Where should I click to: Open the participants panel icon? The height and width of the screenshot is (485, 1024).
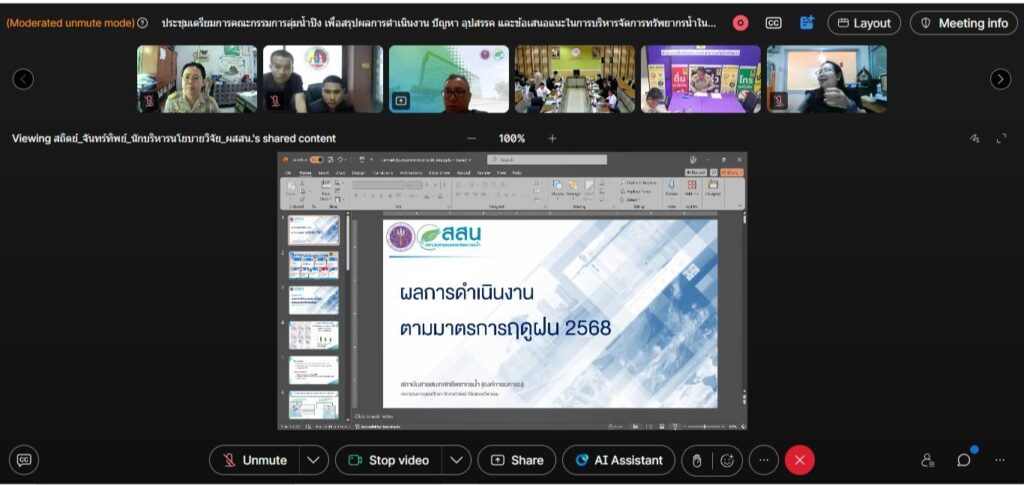click(928, 460)
